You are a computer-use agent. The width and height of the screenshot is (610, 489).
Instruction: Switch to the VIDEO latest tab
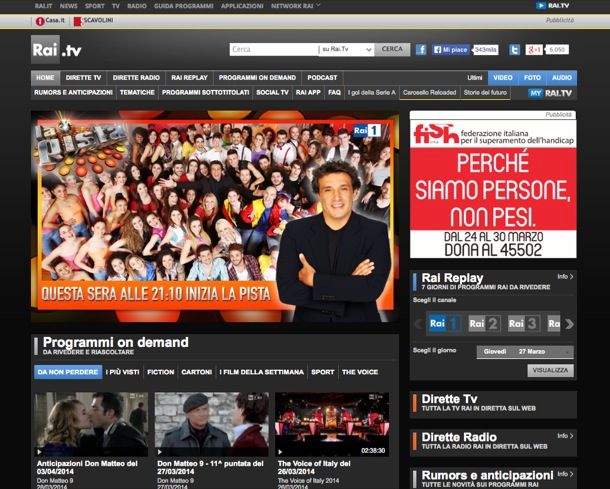click(x=503, y=78)
